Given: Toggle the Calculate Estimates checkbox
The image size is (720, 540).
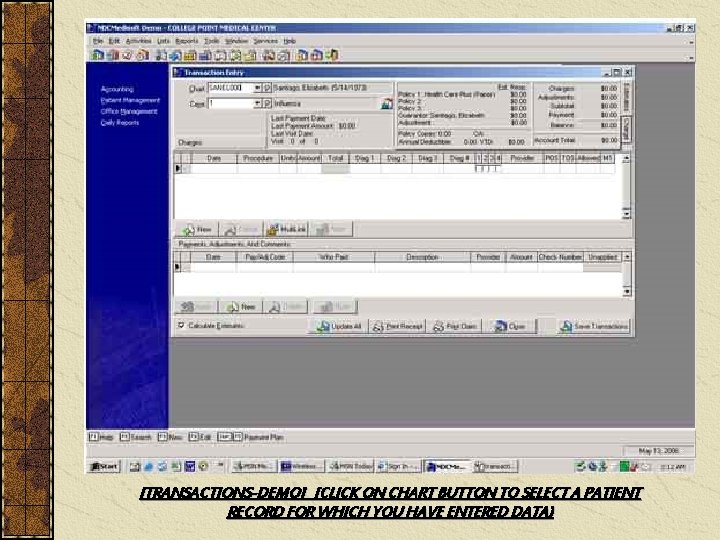Looking at the screenshot, I should pyautogui.click(x=181, y=325).
